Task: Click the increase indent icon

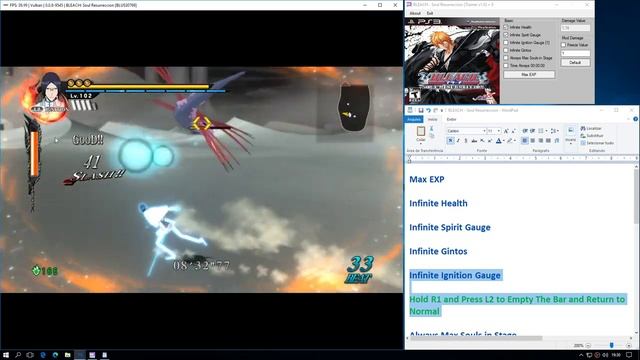Action: 533,131
